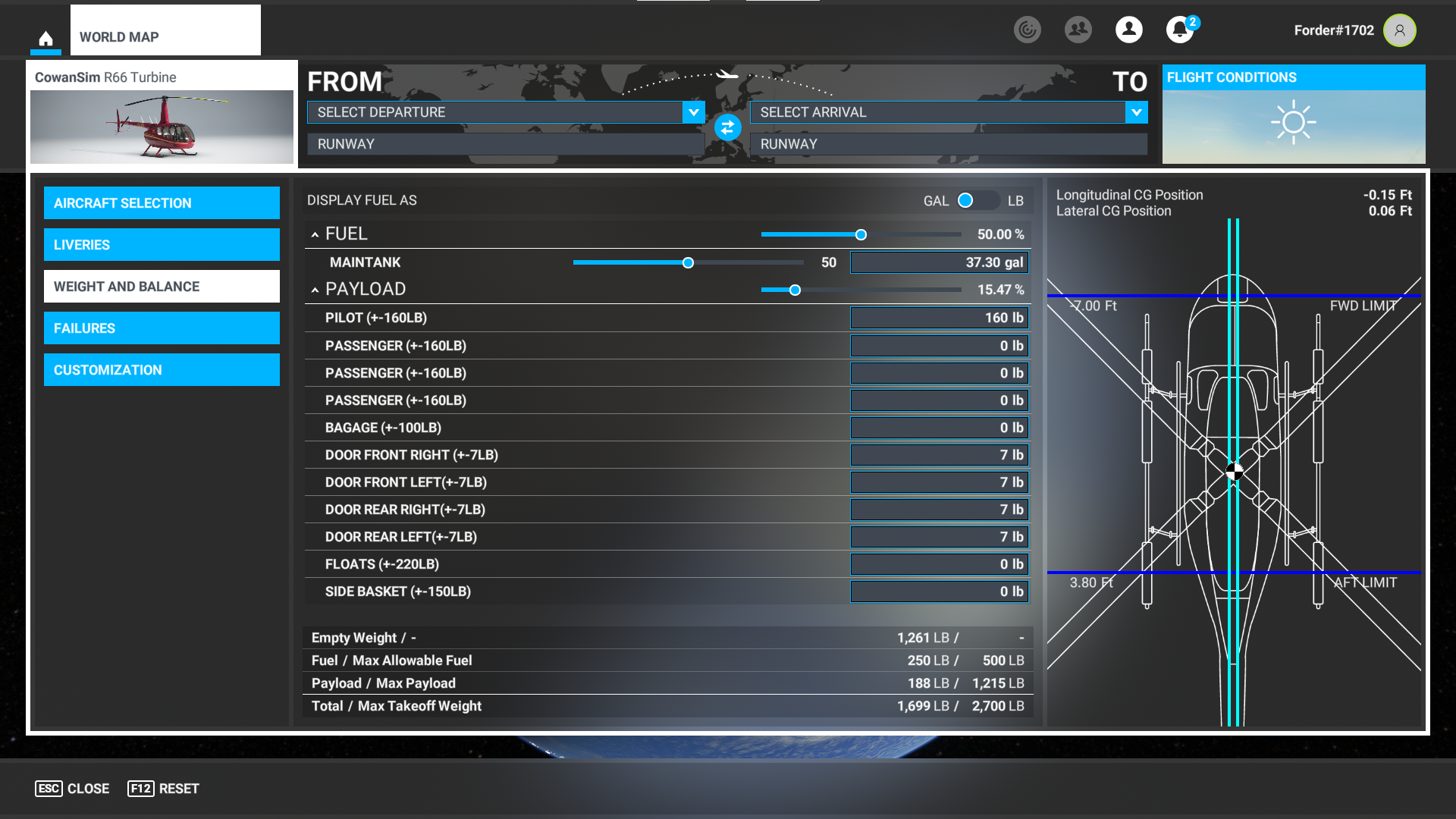Open the profile icon in top bar

point(1128,30)
